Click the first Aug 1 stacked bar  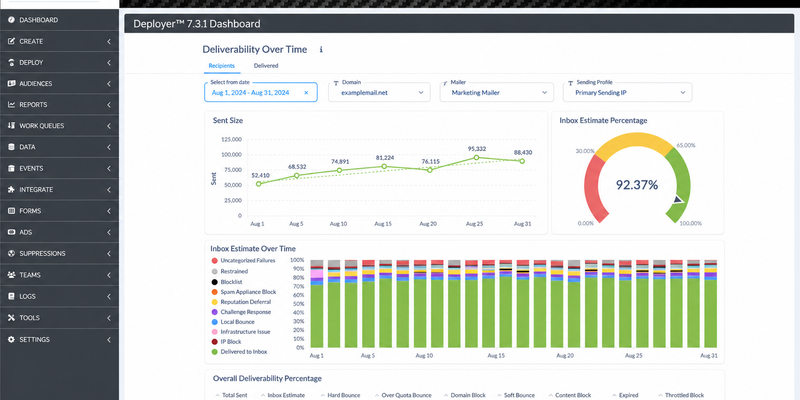(317, 304)
